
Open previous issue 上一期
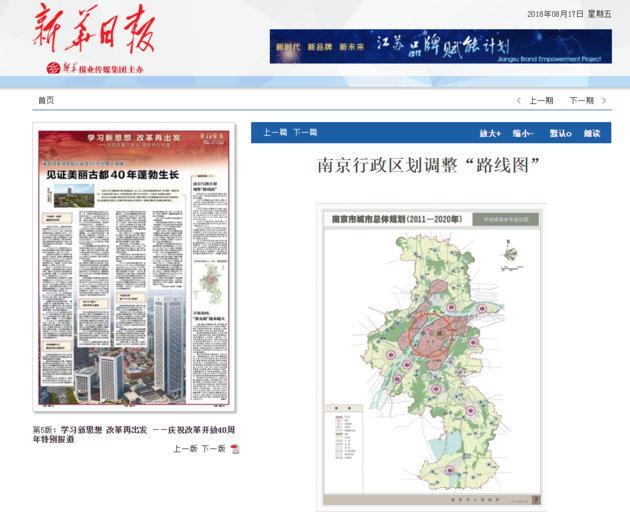pos(541,100)
